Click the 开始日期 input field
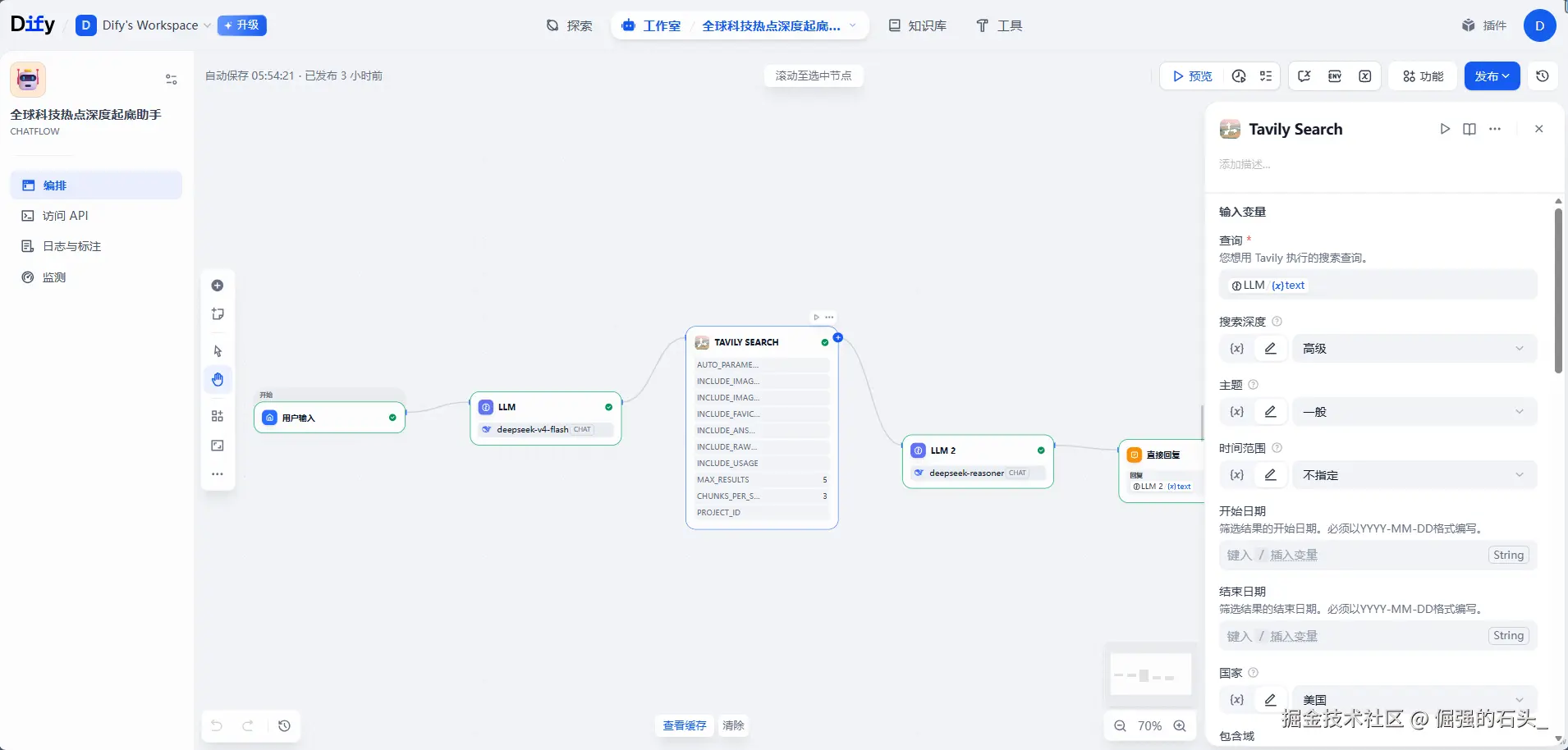The width and height of the screenshot is (1568, 750). pyautogui.click(x=1378, y=556)
